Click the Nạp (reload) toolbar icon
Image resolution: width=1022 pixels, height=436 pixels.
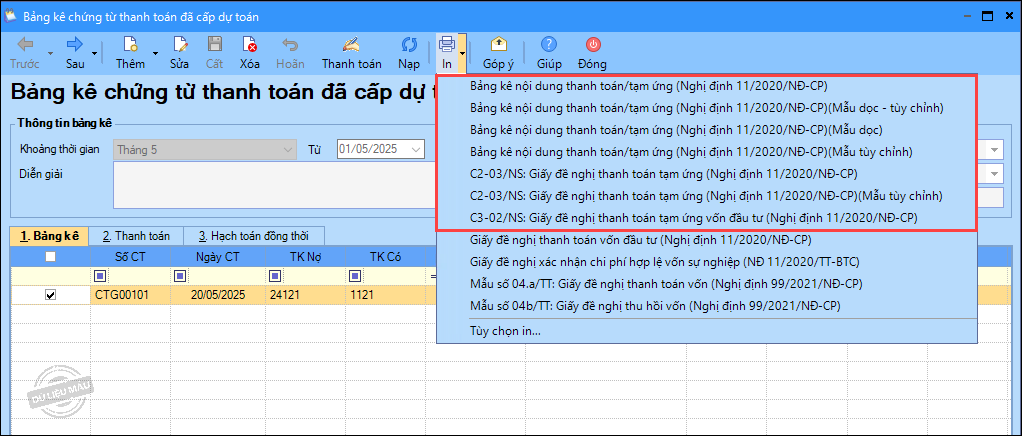[x=409, y=45]
